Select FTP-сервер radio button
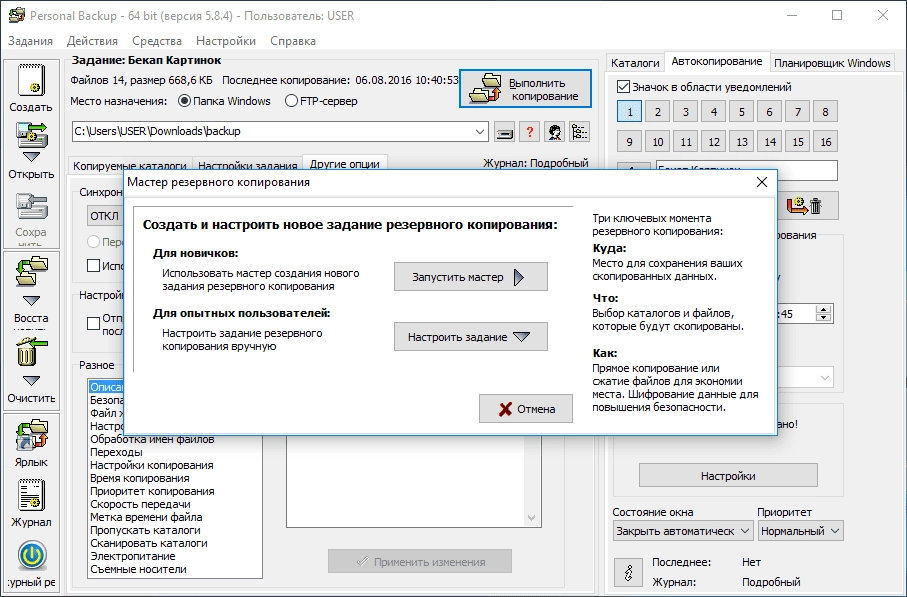907x597 pixels. (291, 101)
